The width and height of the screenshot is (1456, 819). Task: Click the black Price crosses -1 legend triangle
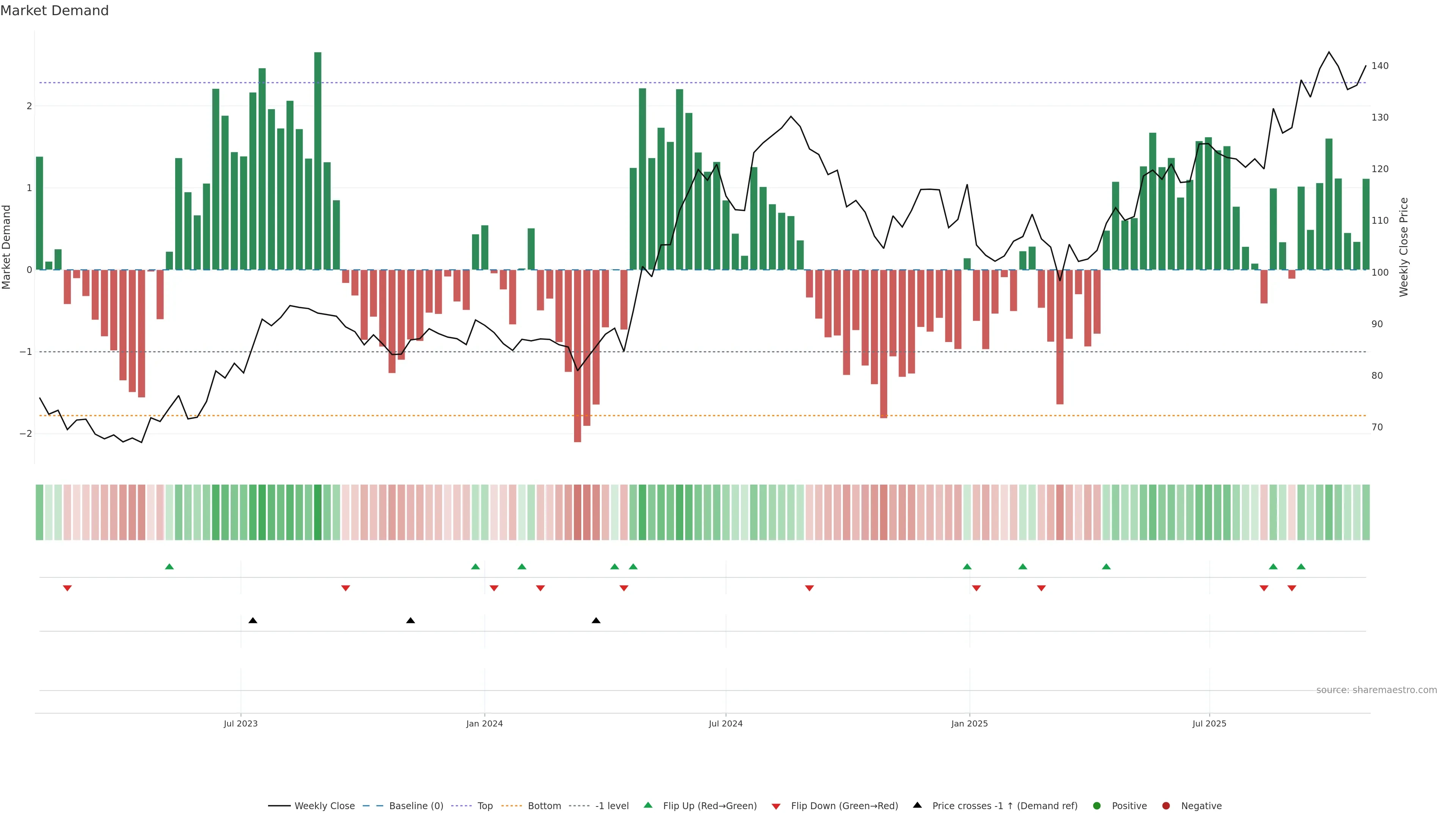917,805
